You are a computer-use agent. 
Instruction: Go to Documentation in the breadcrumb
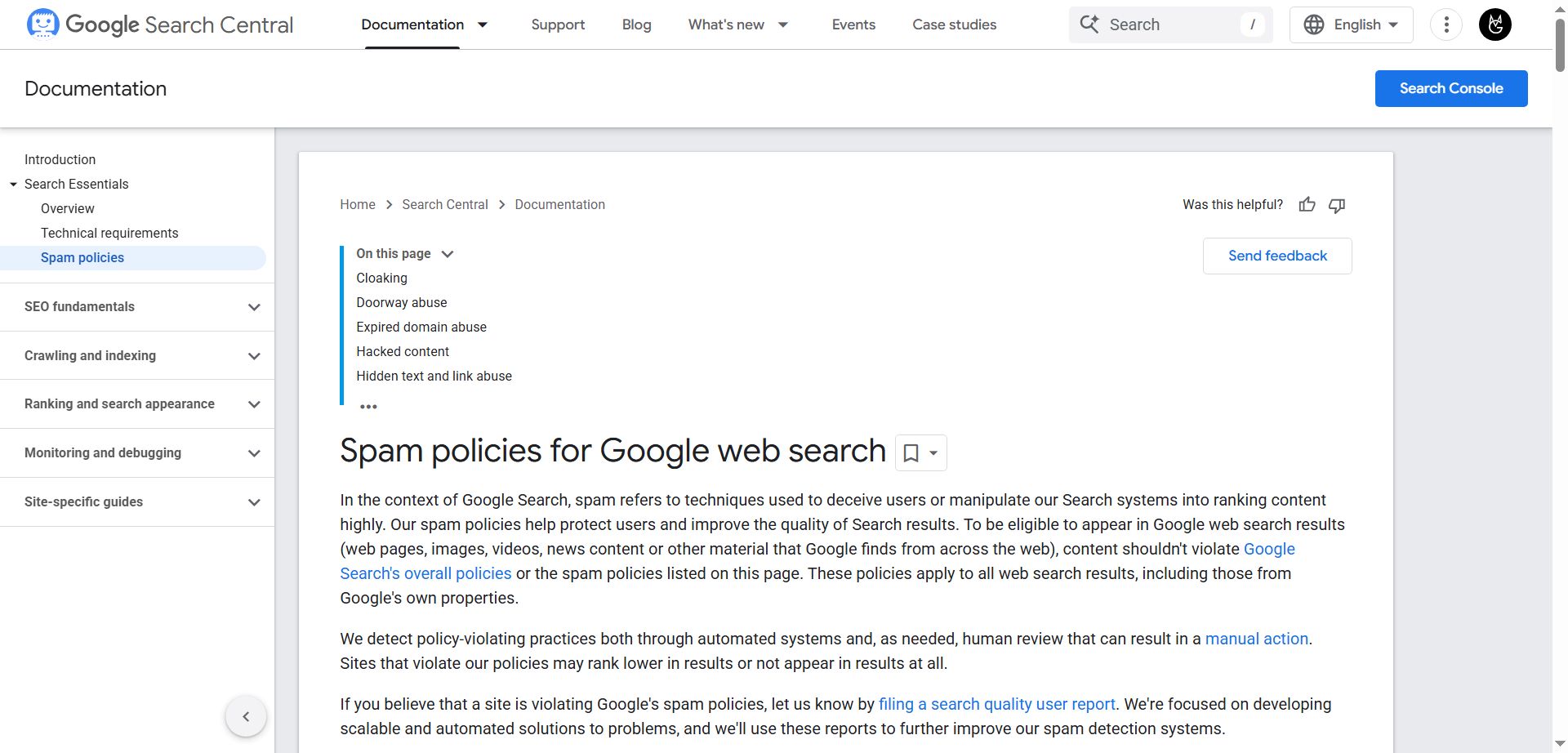tap(560, 204)
